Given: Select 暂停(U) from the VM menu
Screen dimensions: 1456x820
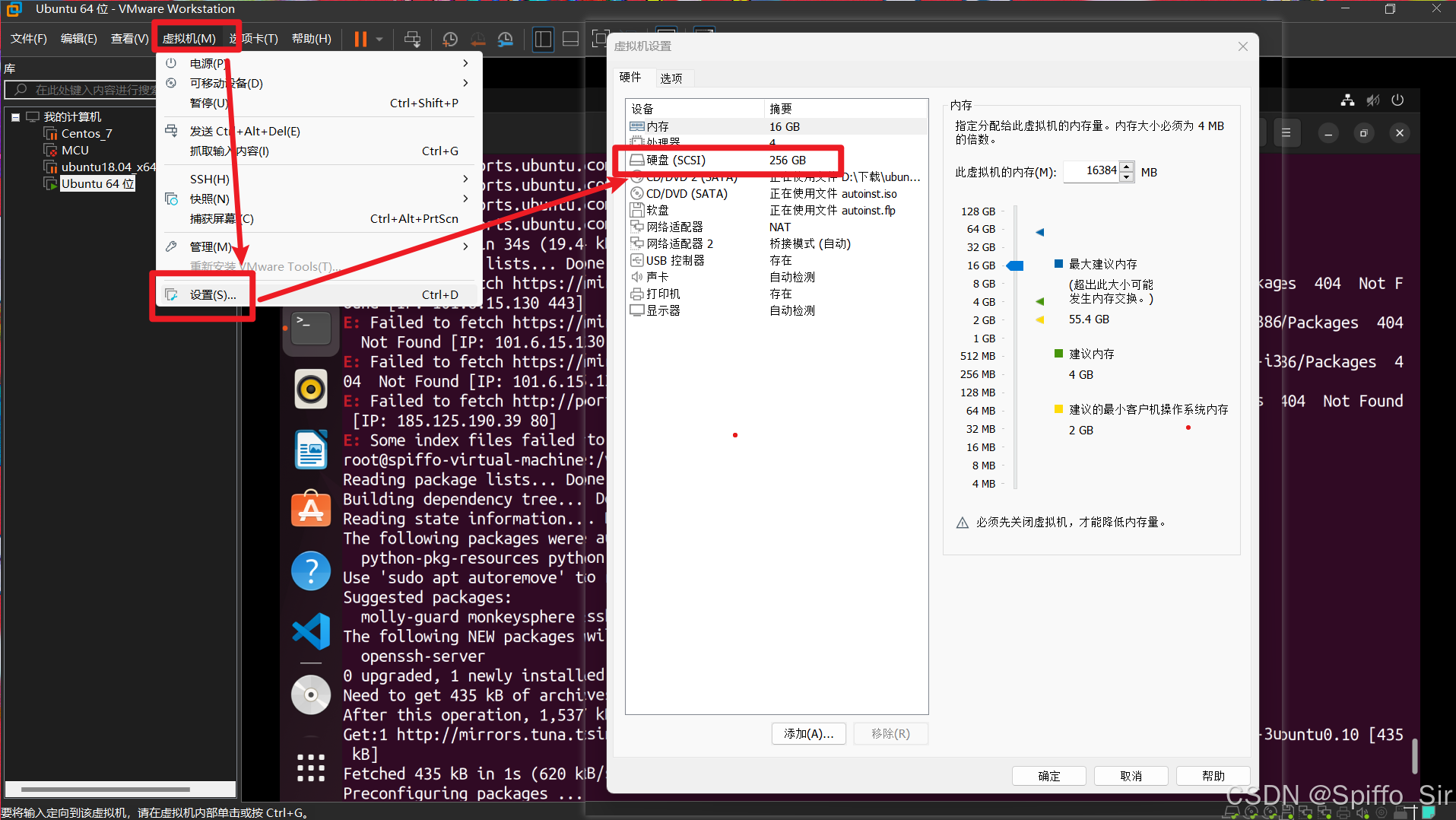Looking at the screenshot, I should point(317,103).
